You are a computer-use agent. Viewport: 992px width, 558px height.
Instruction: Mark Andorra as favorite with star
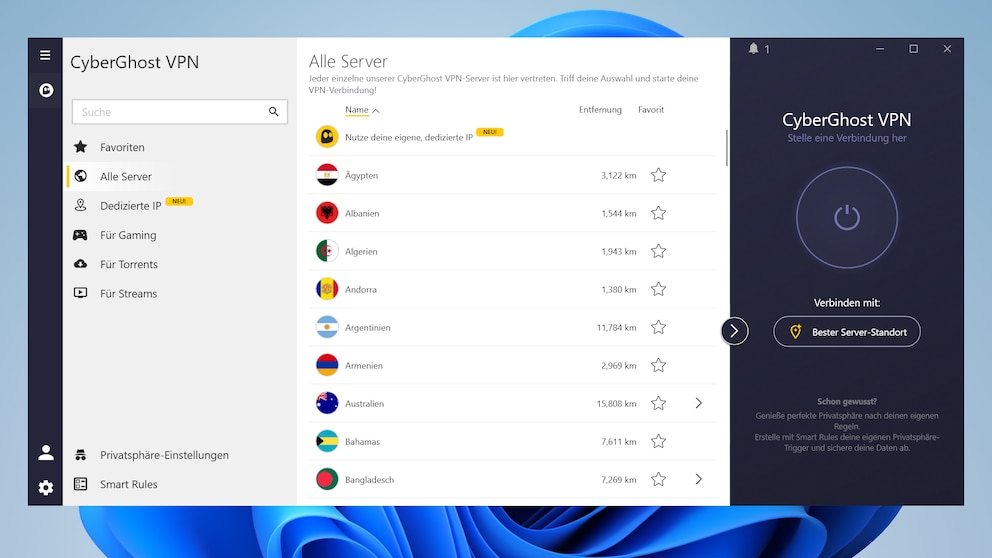(659, 289)
